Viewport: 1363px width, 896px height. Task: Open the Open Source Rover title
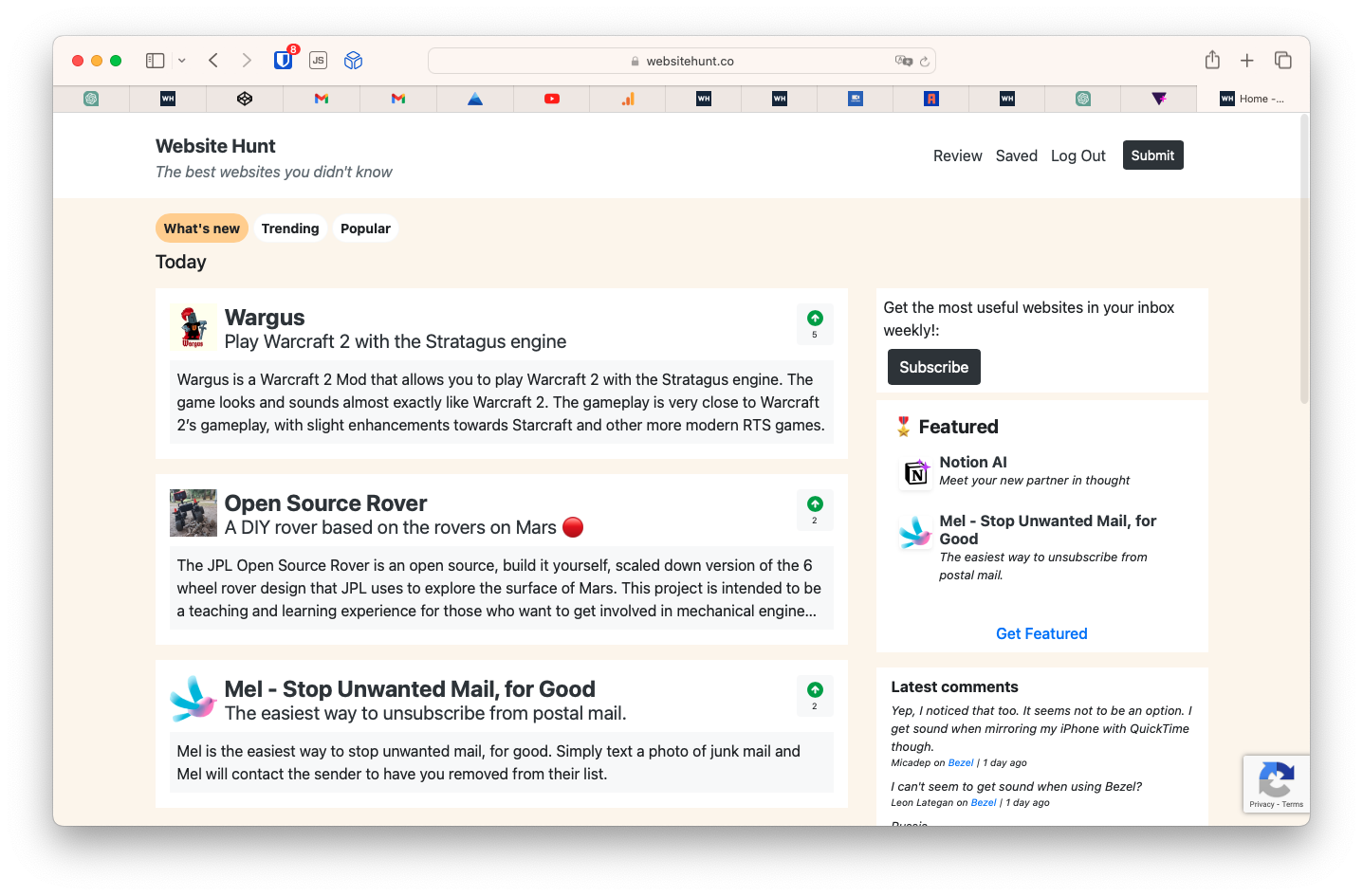click(325, 503)
